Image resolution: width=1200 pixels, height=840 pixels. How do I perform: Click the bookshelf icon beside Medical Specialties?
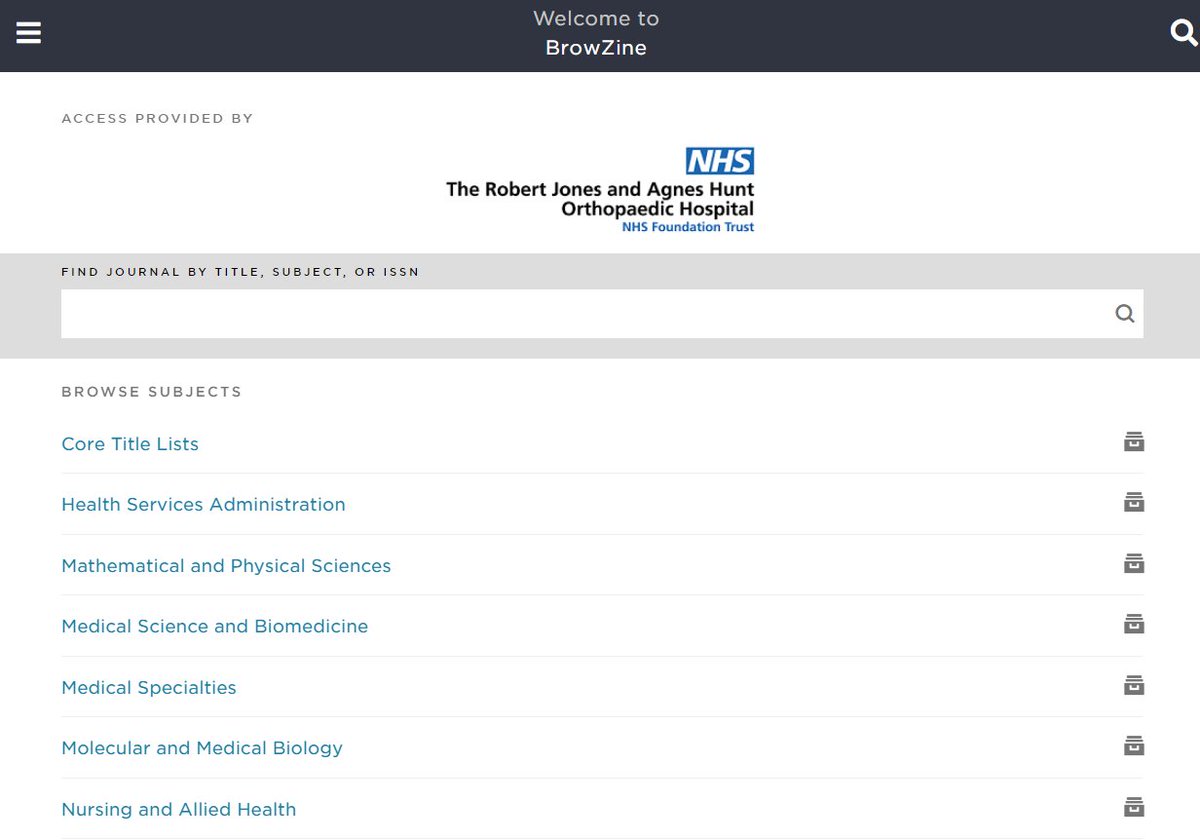click(x=1133, y=685)
